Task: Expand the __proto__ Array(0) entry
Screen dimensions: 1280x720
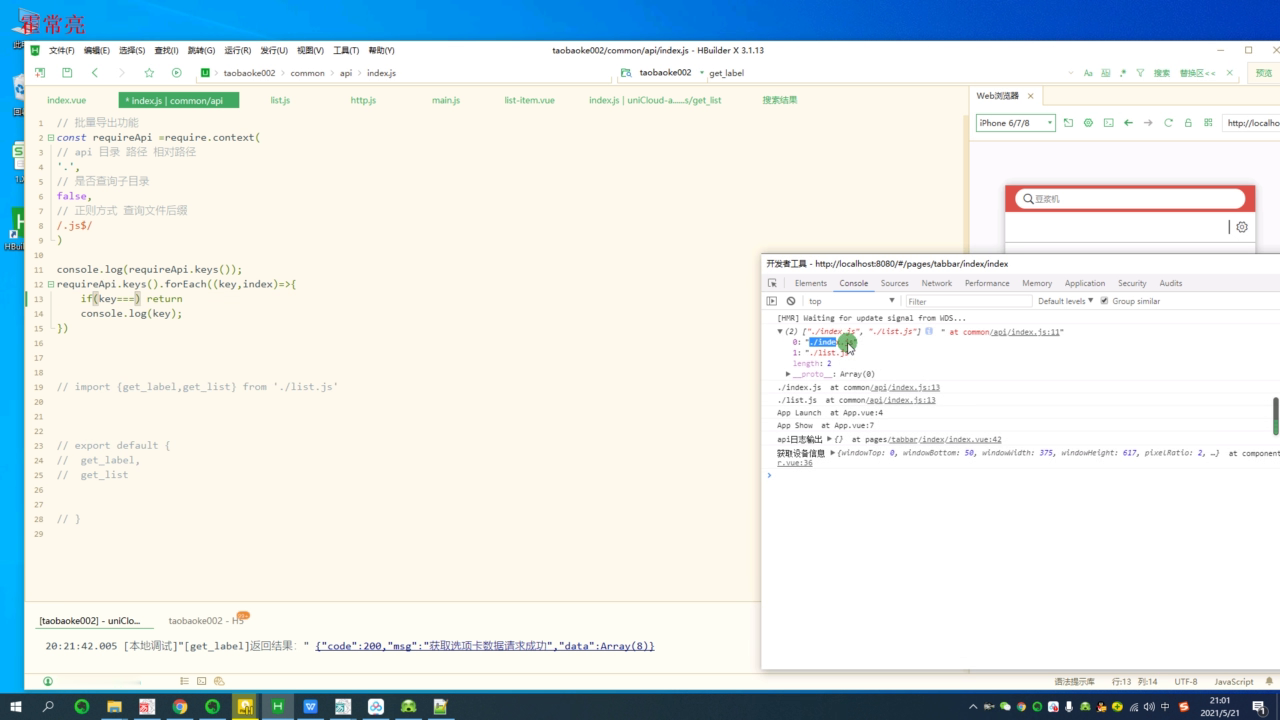Action: [789, 374]
